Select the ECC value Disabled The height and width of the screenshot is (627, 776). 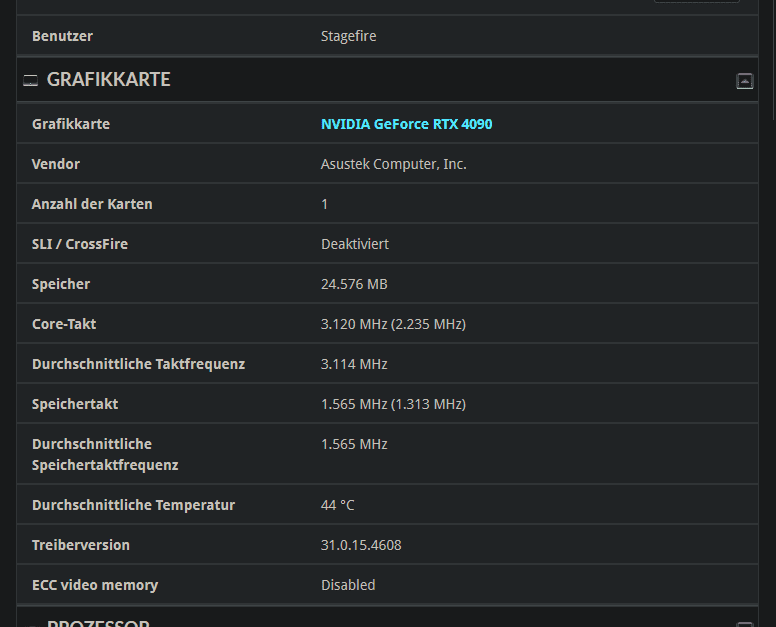(x=348, y=585)
